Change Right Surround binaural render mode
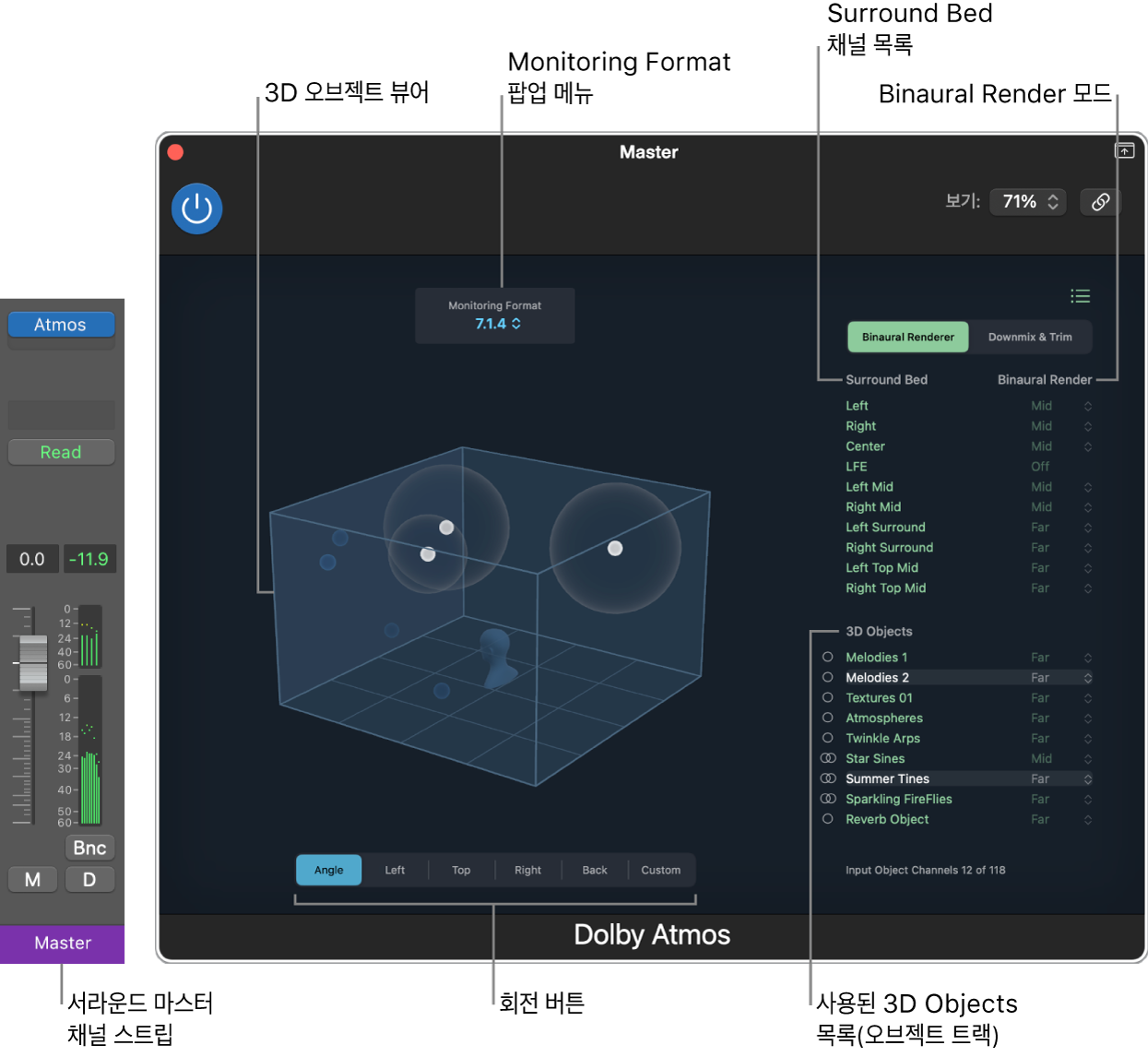The image size is (1148, 1057). point(1060,548)
